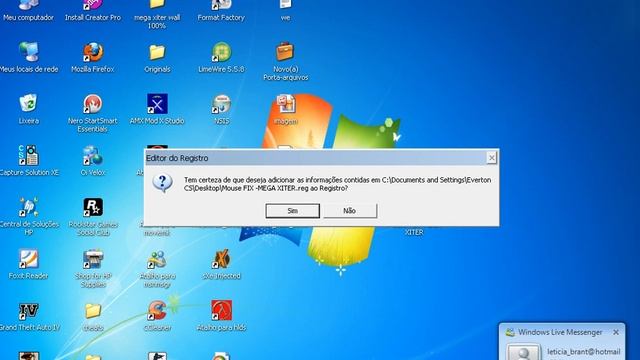The image size is (640, 360).
Task: Open the mega xiter wall 100% folder
Action: pos(157,15)
